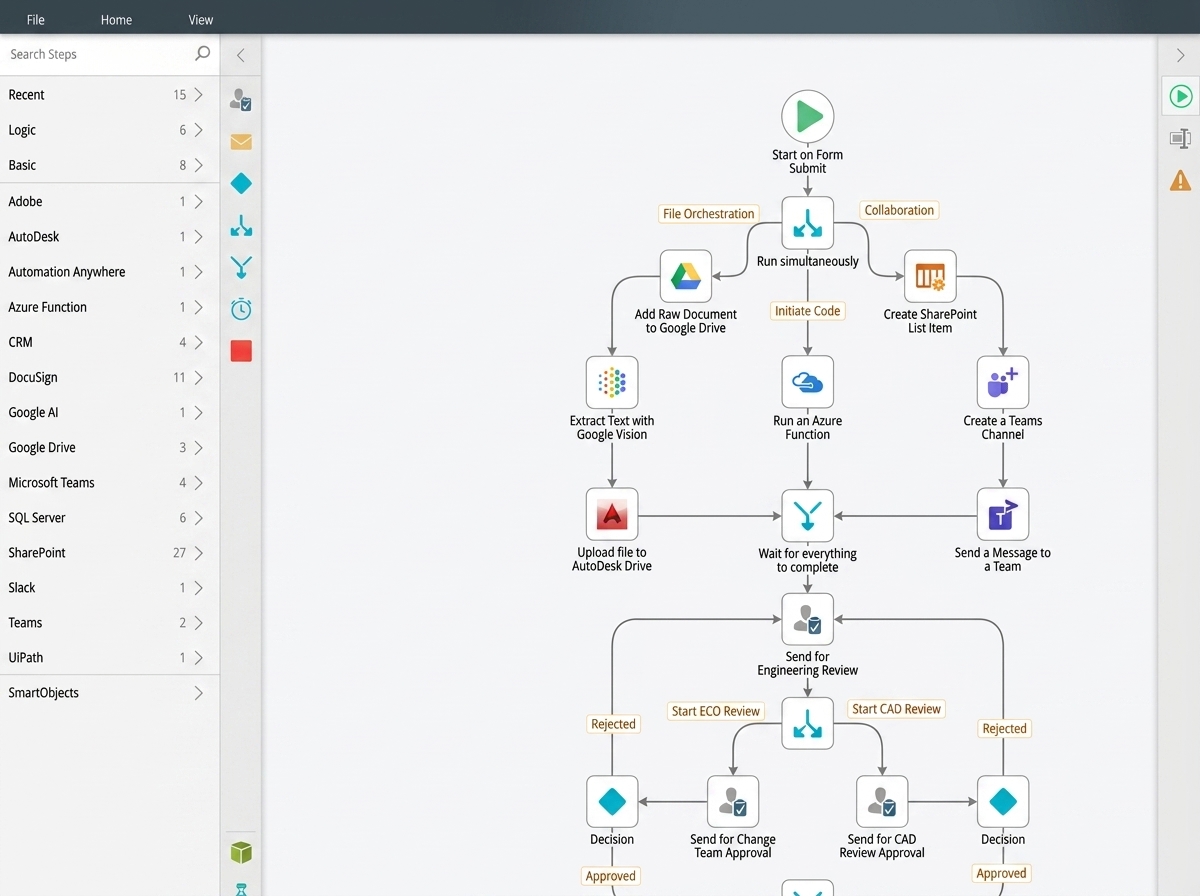
Task: Expand the Google Drive category
Action: 110,447
